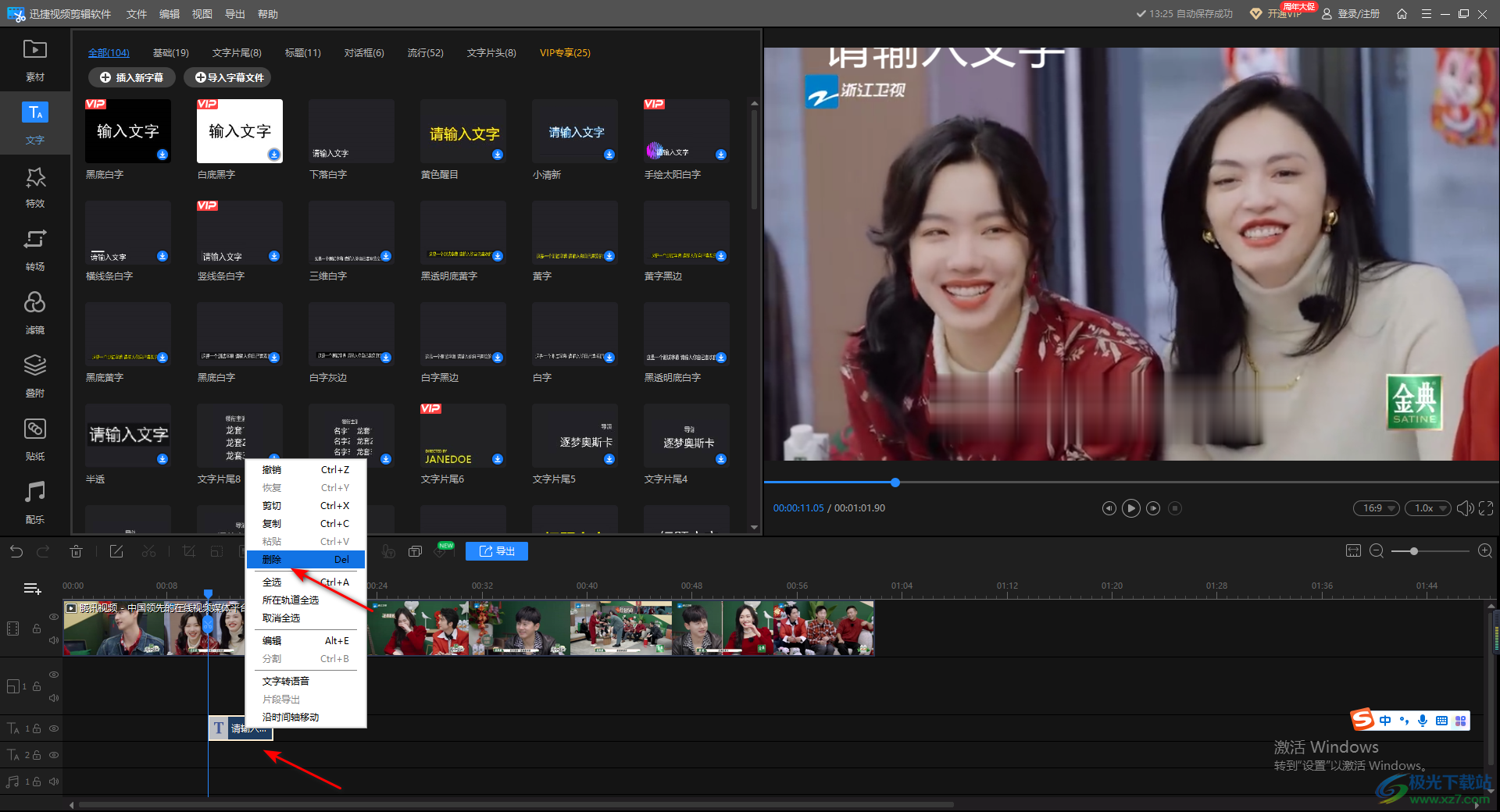Open the 特效 effects sidebar panel
The image size is (1500, 812).
click(x=35, y=187)
